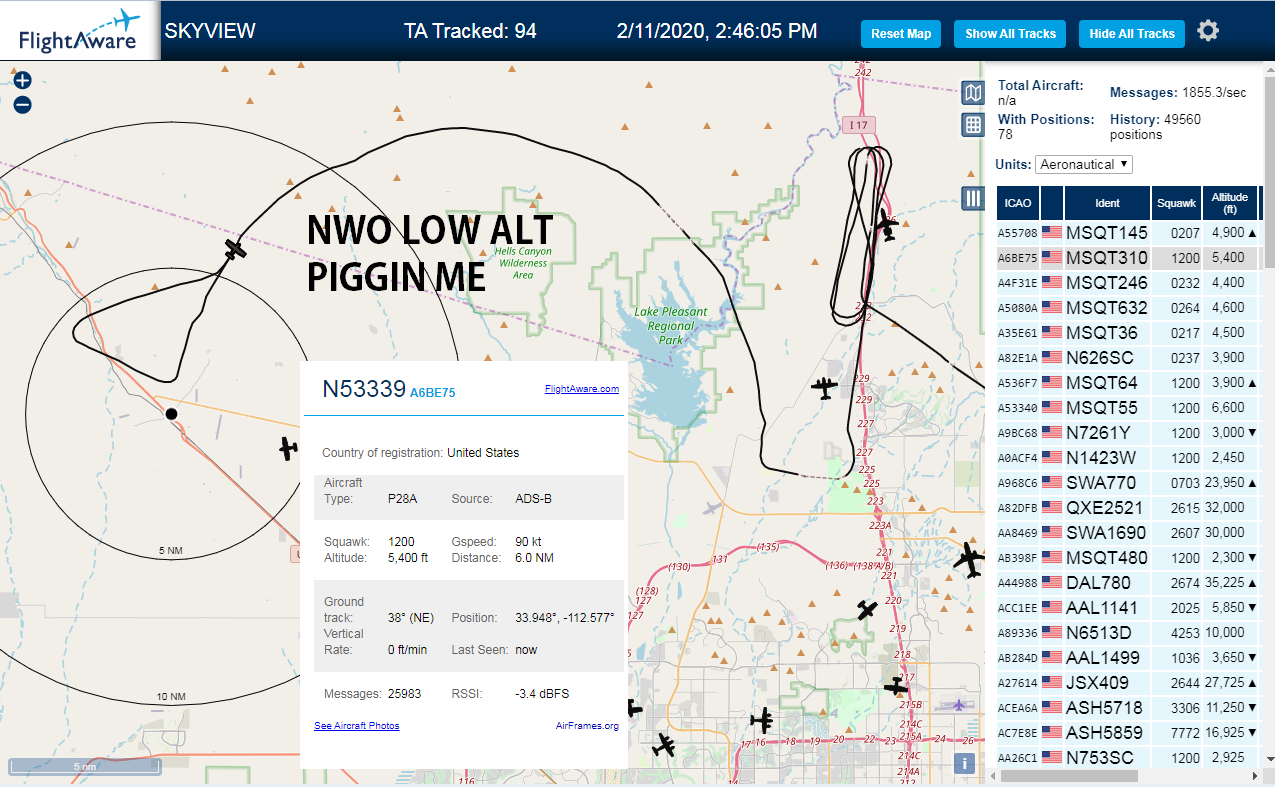The image size is (1275, 787).
Task: Click the Reset Map button
Action: pyautogui.click(x=901, y=33)
